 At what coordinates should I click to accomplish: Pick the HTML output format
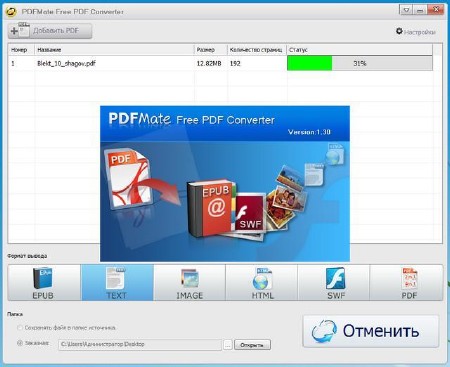tap(262, 283)
